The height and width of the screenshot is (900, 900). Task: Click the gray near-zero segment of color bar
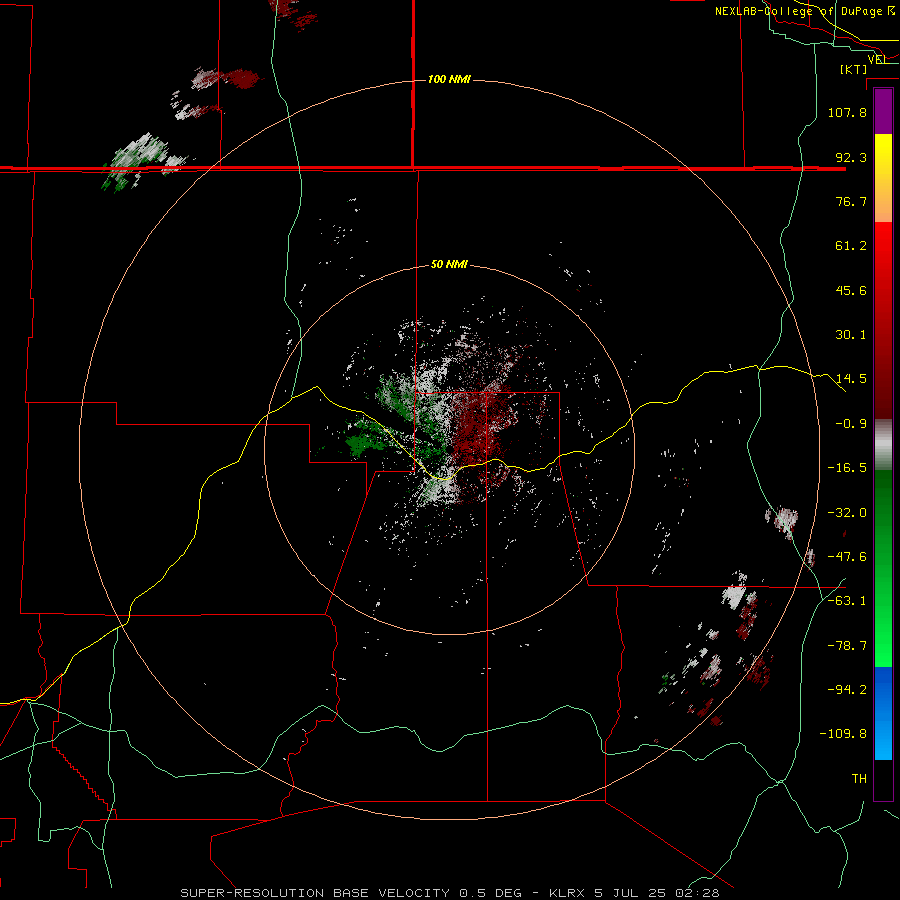pyautogui.click(x=883, y=445)
